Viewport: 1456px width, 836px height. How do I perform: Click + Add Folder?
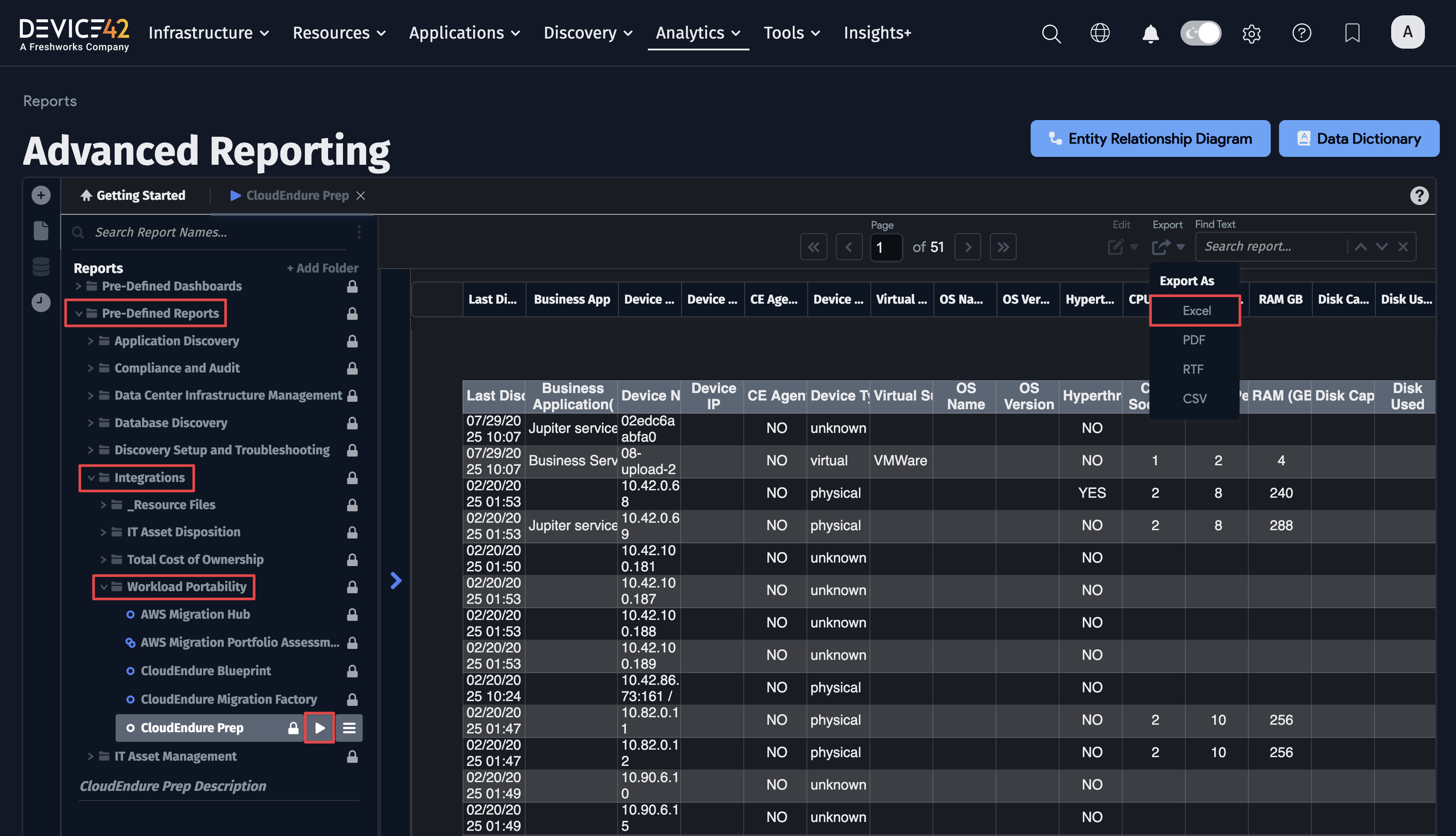(x=322, y=268)
